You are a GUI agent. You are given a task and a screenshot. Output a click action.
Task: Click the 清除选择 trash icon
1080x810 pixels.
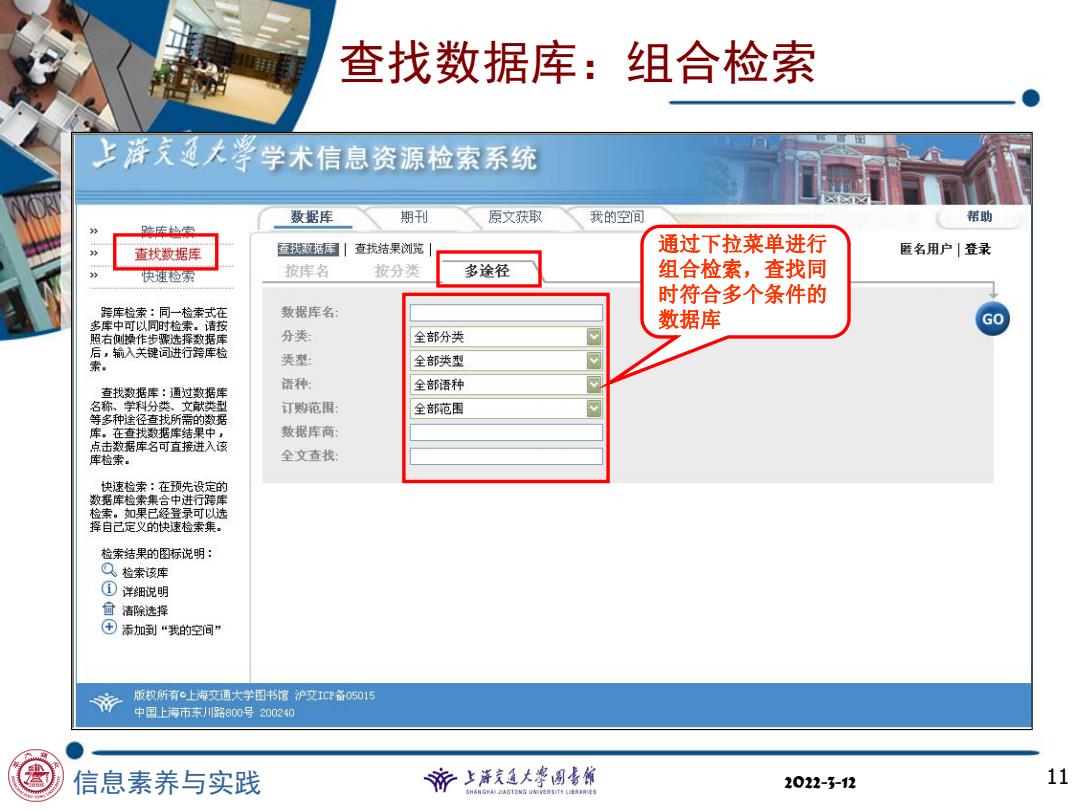[109, 608]
